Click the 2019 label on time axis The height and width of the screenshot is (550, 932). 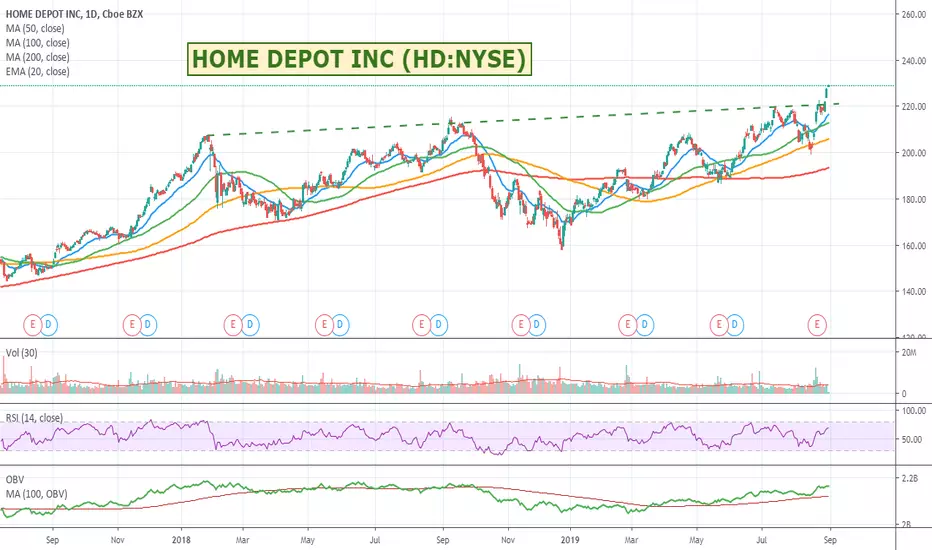(x=570, y=540)
